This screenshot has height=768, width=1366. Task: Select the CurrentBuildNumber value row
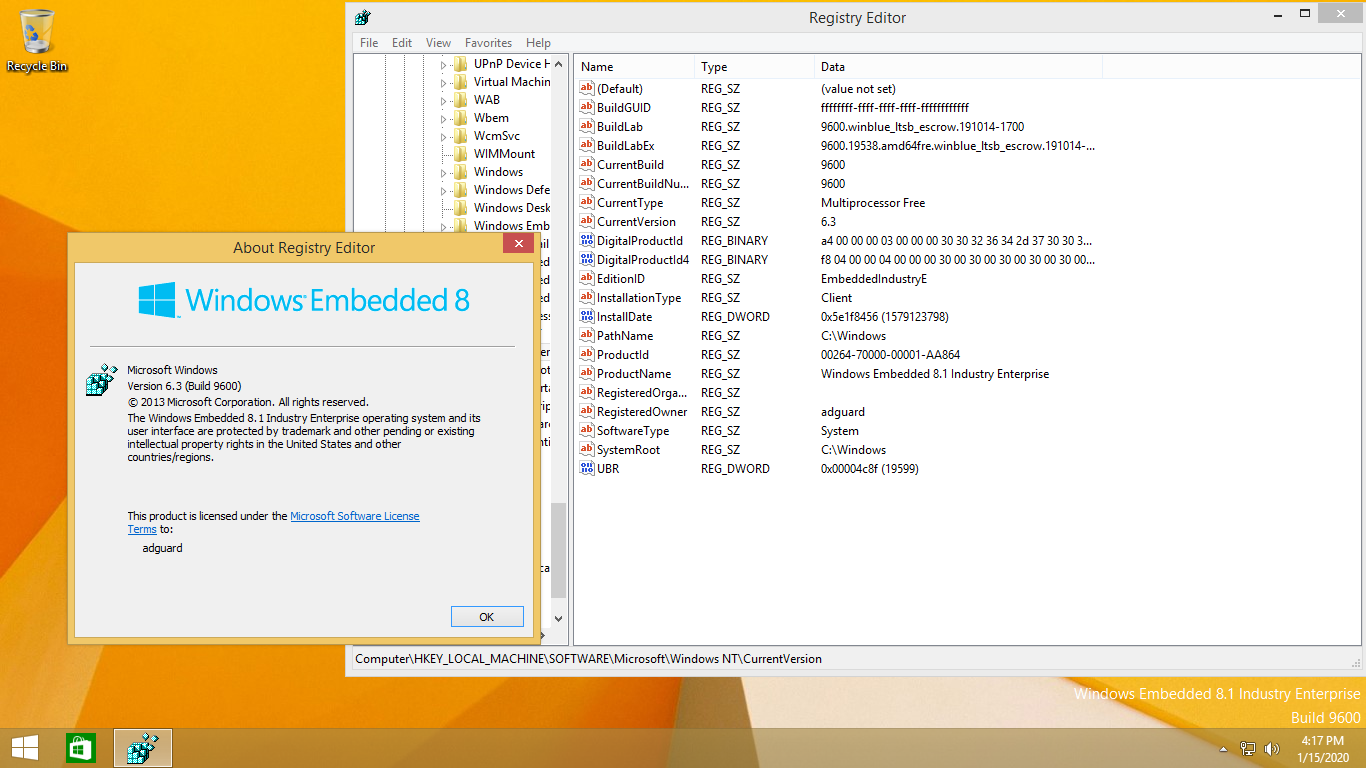(x=837, y=184)
